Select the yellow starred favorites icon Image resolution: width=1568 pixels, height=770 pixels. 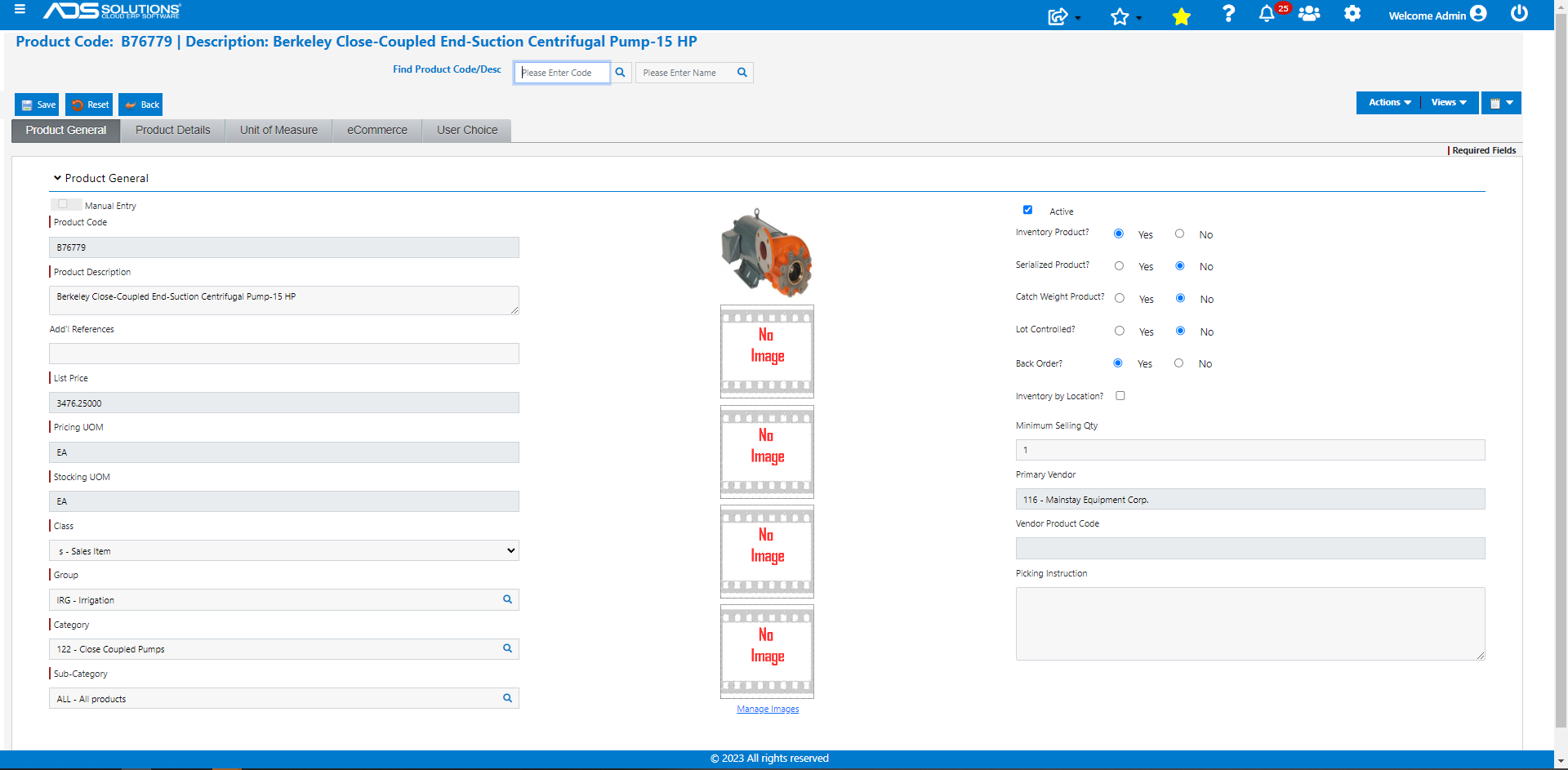(x=1180, y=15)
